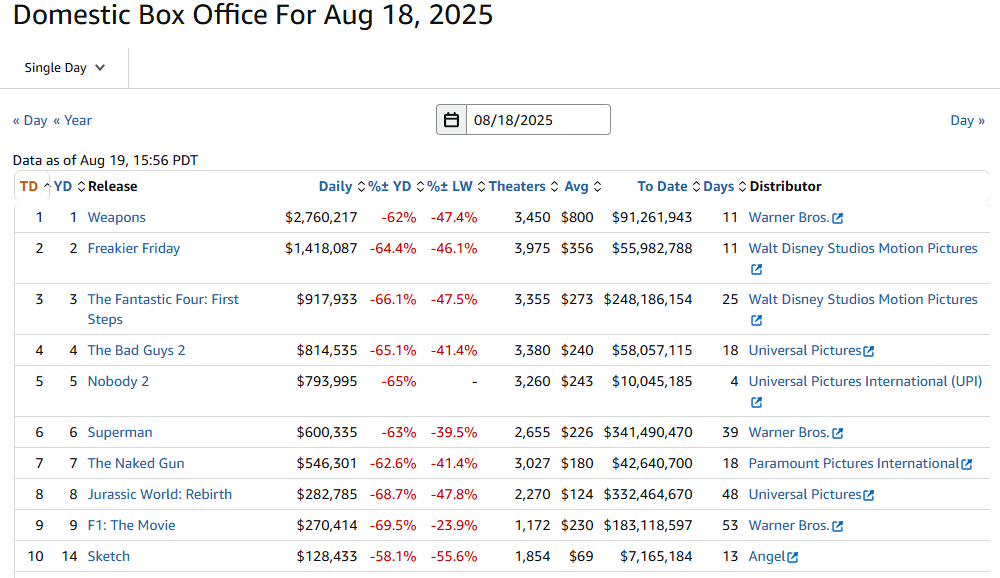Open the Superman release link

click(x=120, y=433)
